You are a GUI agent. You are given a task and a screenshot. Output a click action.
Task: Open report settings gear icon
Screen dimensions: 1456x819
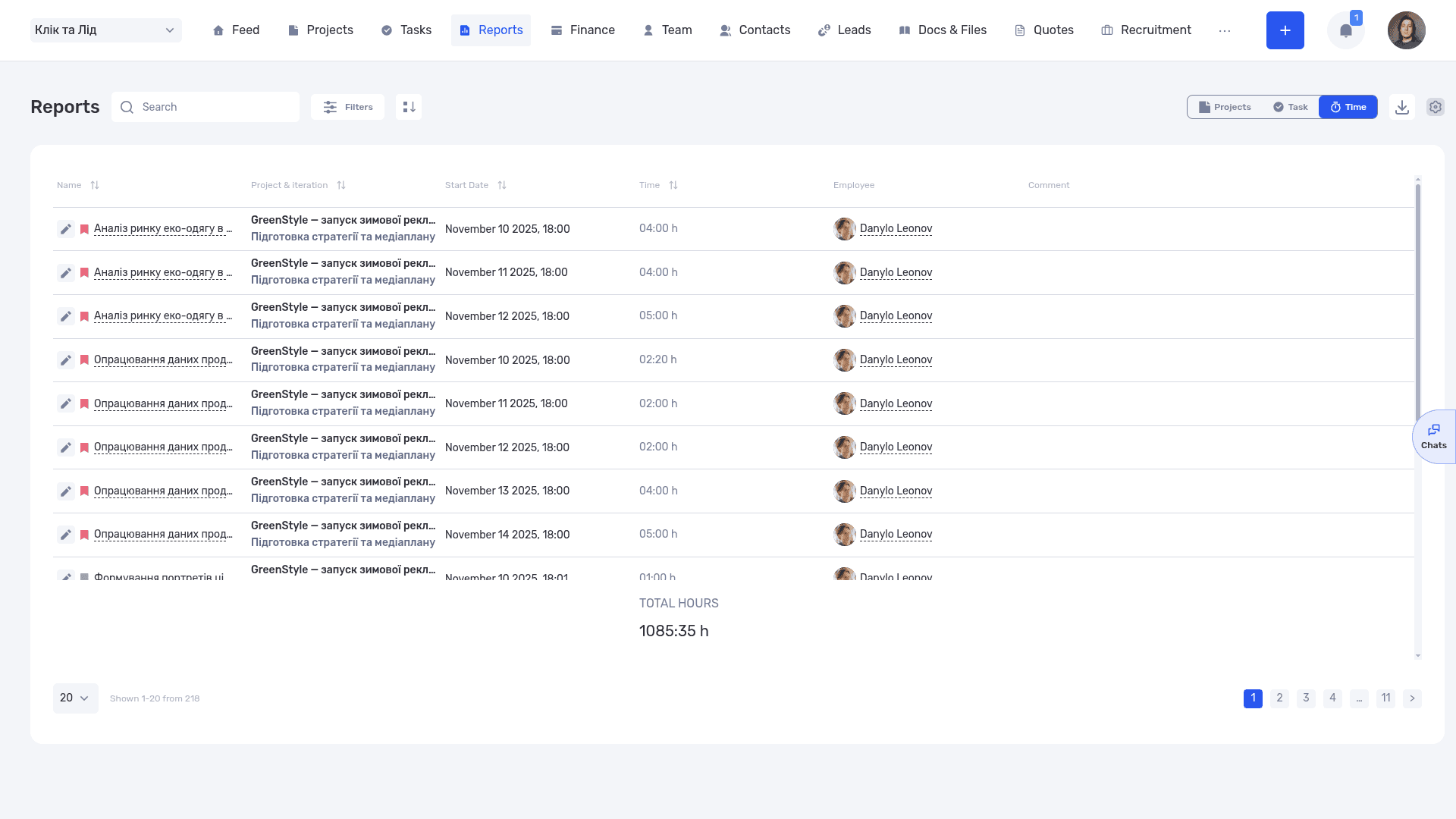click(1436, 107)
